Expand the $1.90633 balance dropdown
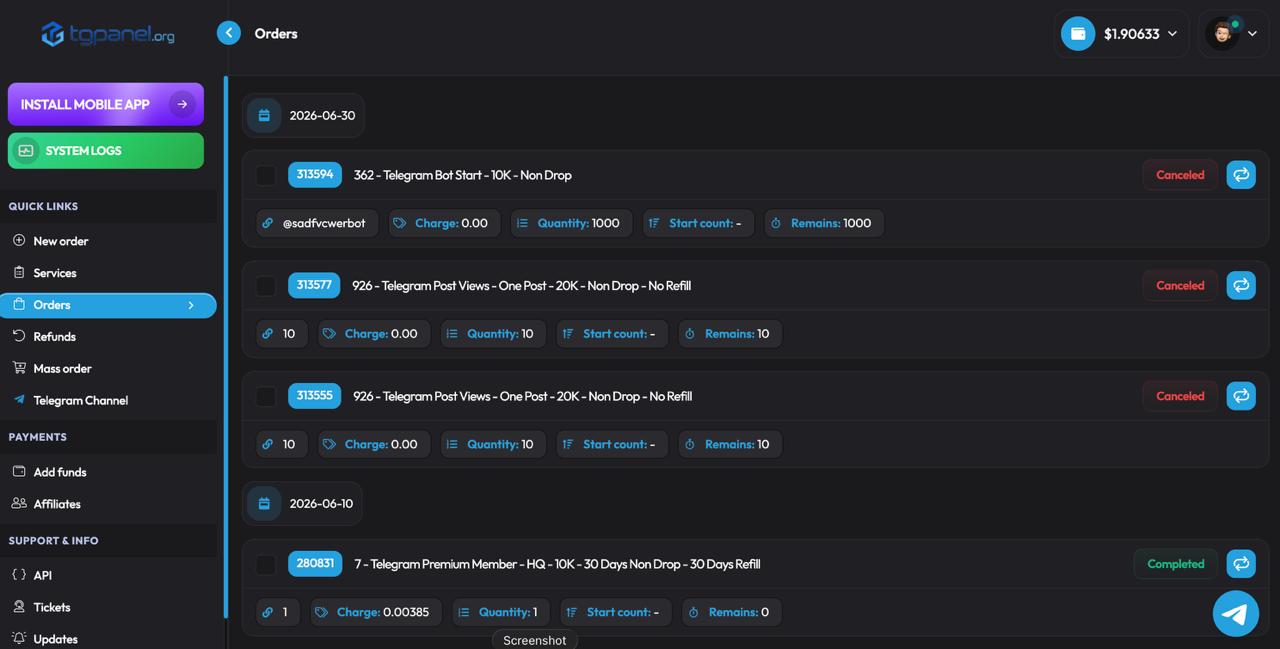The image size is (1280, 649). [x=1173, y=34]
